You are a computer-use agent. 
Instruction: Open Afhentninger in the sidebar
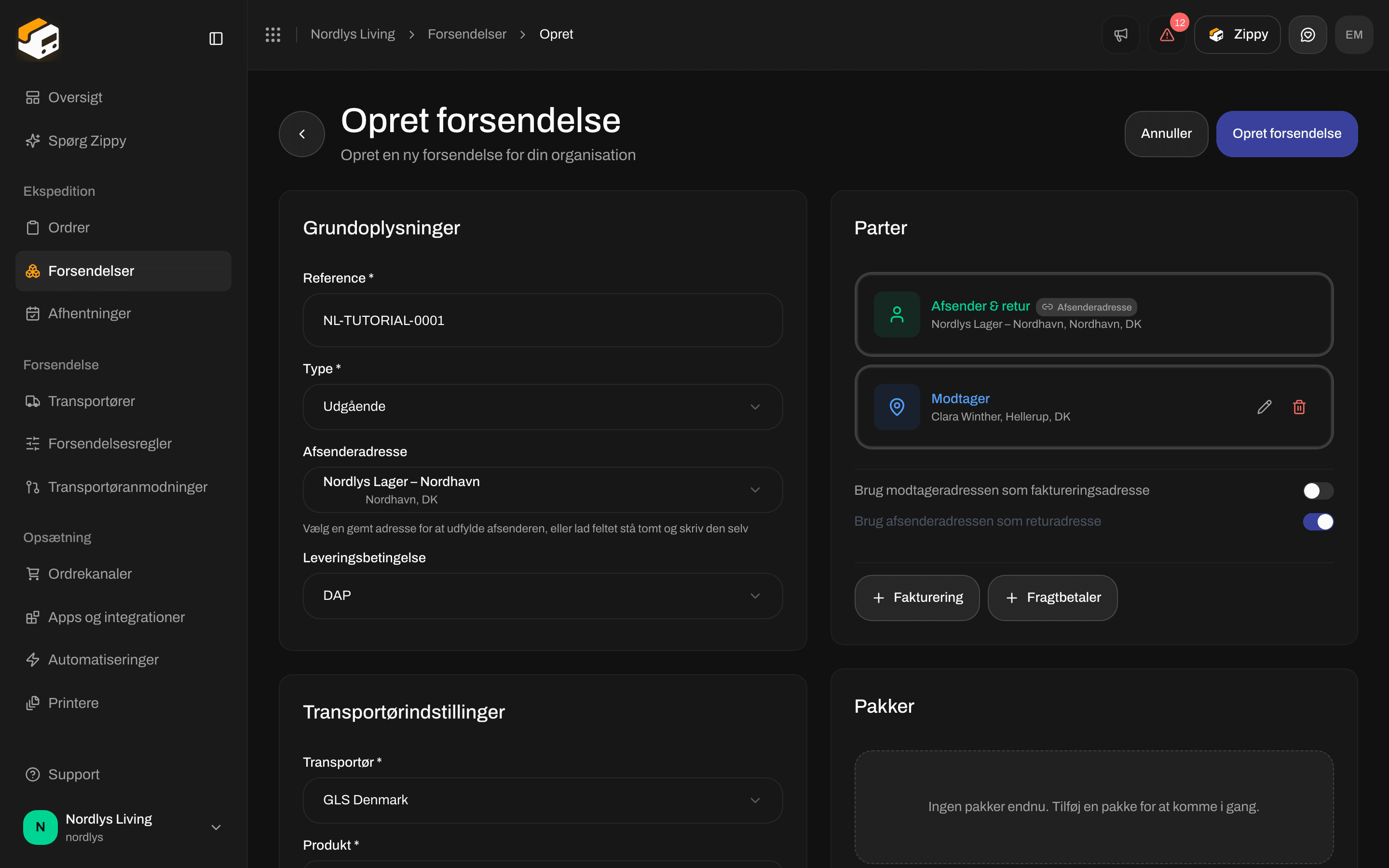(123, 313)
